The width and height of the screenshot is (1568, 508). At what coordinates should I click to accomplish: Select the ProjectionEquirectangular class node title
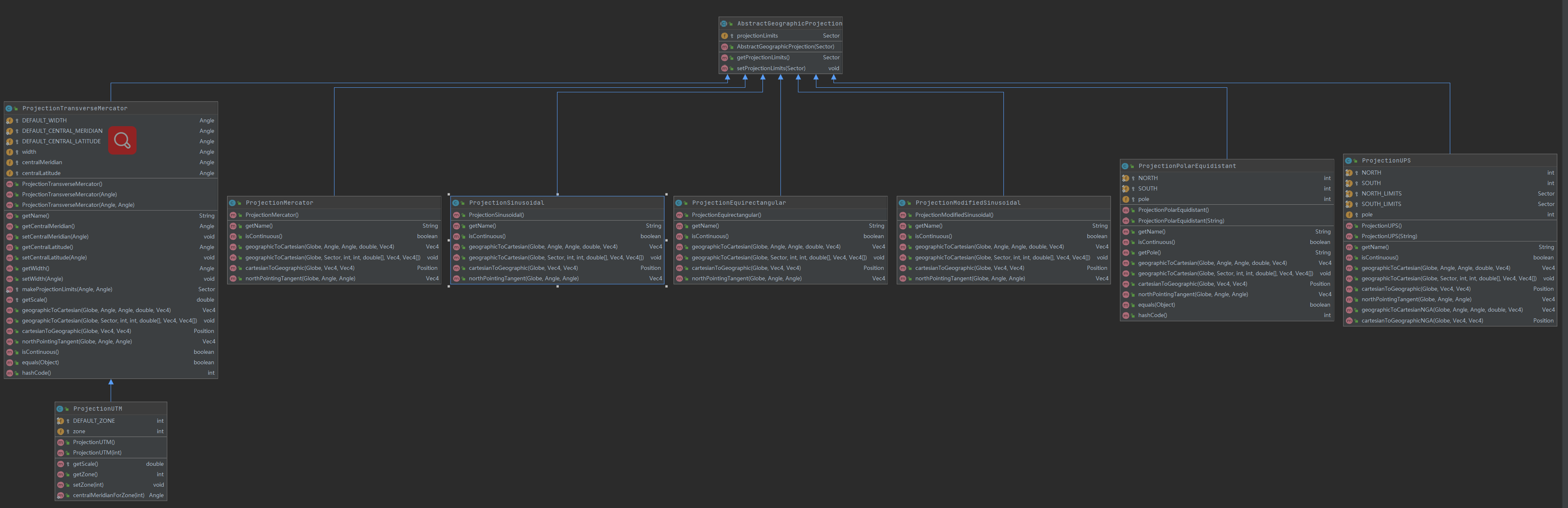[x=738, y=203]
